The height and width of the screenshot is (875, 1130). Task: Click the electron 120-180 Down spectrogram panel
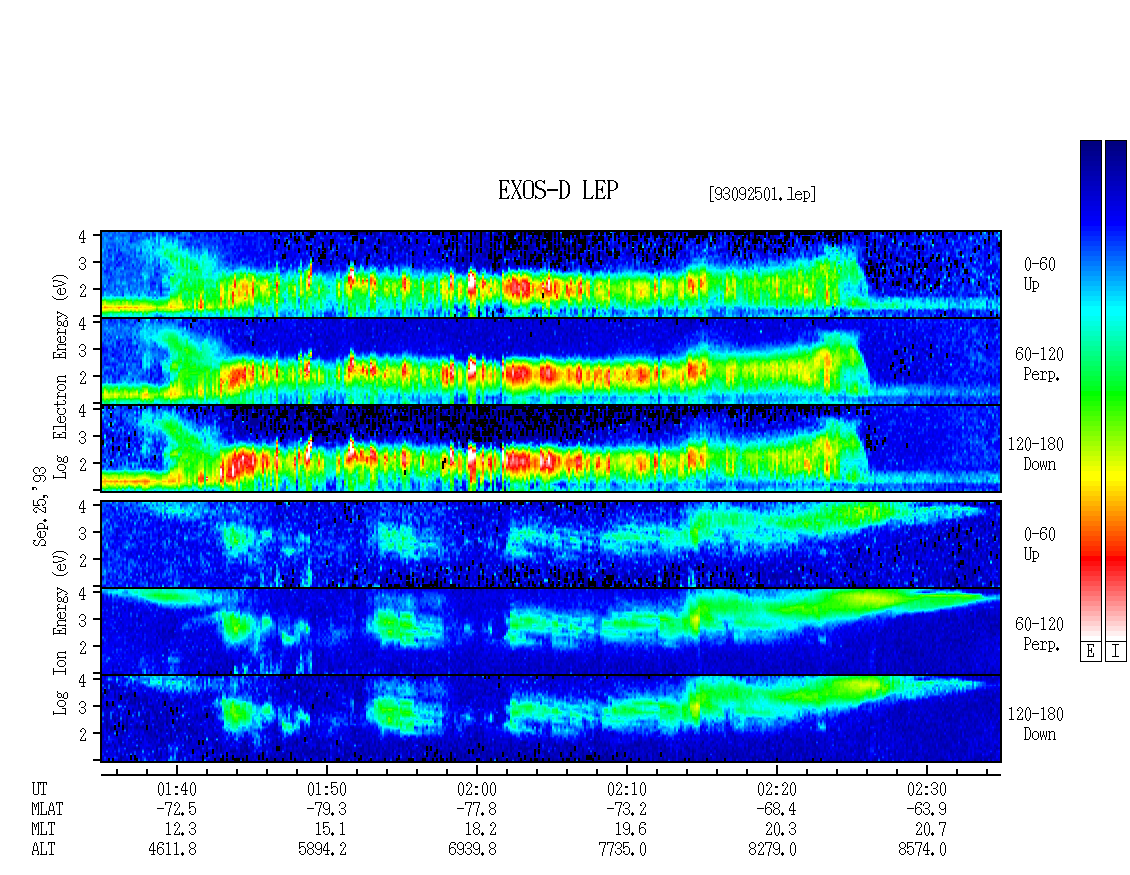551,448
